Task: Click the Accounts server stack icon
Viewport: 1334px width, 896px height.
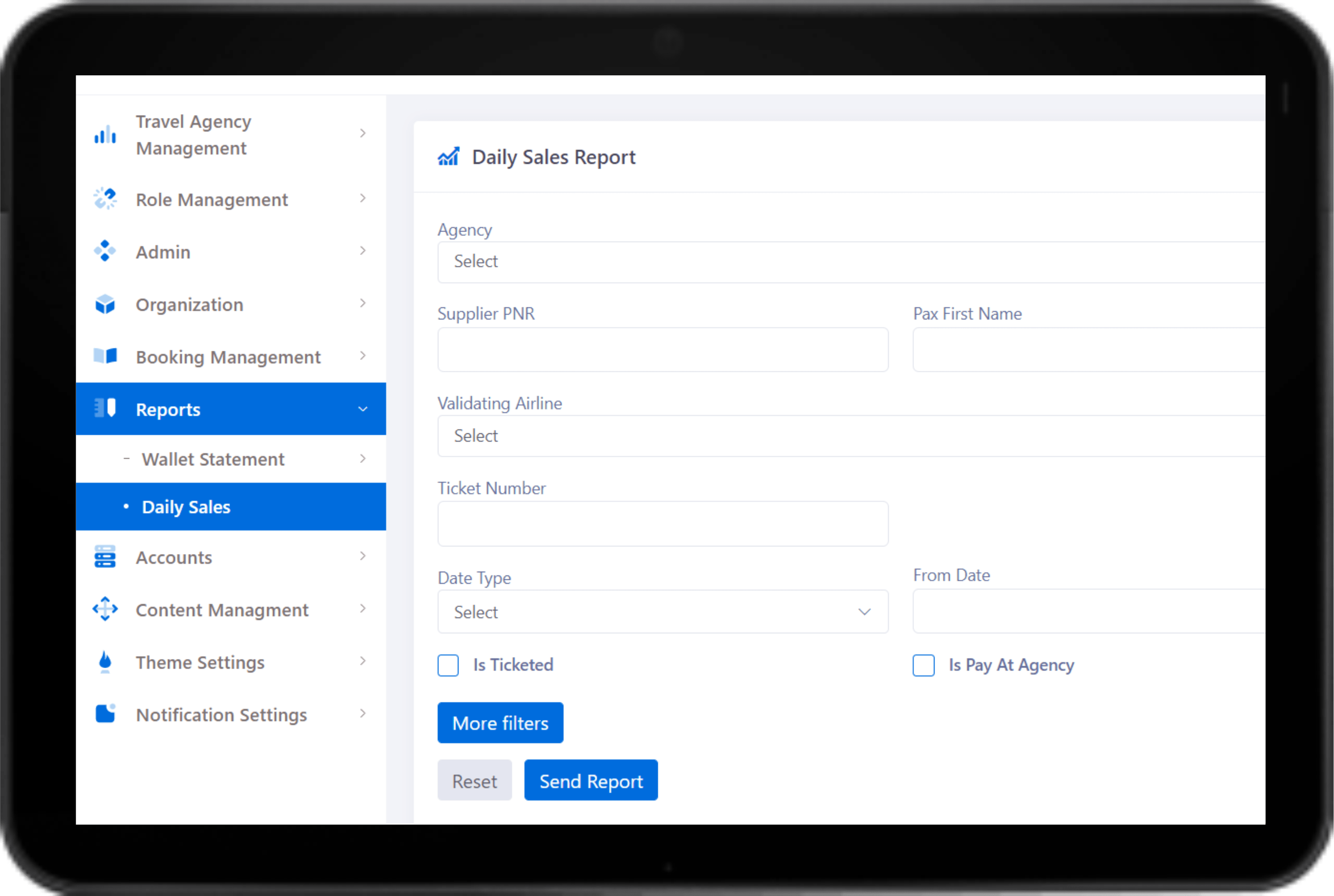Action: tap(105, 557)
